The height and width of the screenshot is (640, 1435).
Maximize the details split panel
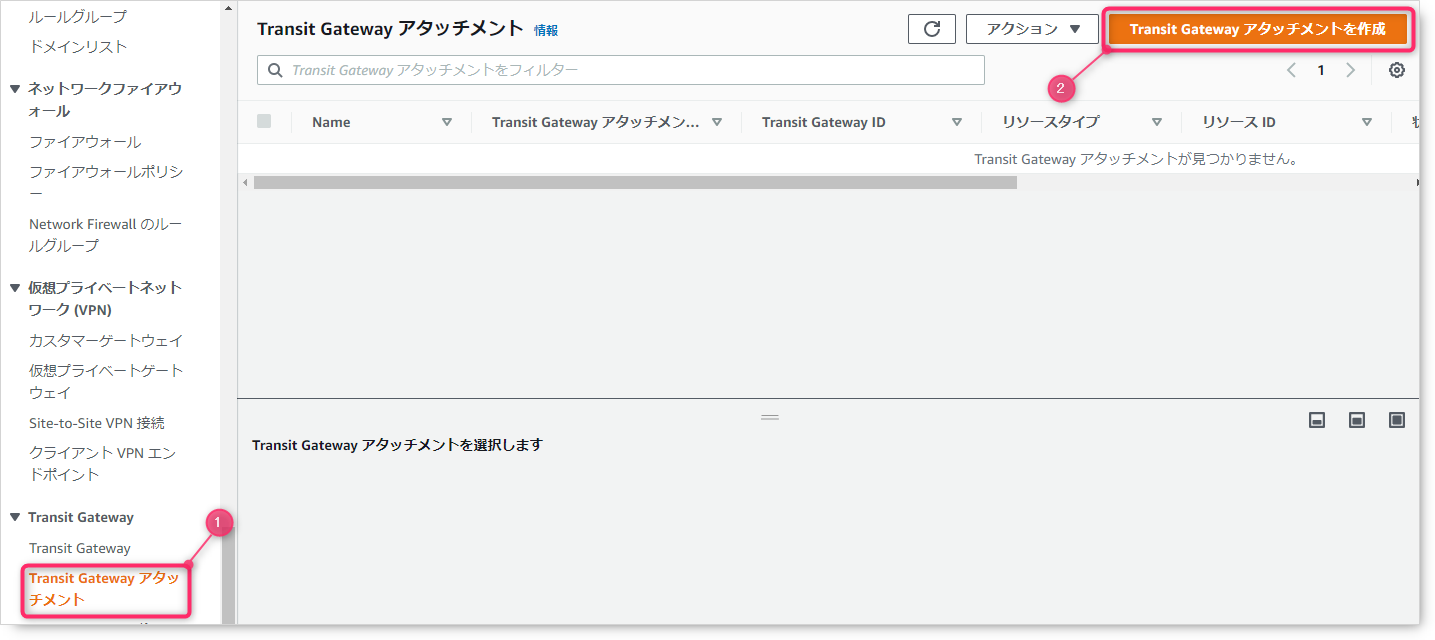tap(1397, 420)
